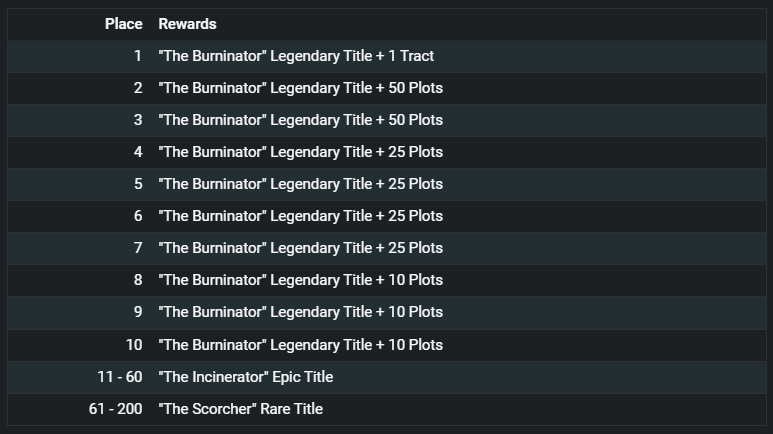The width and height of the screenshot is (773, 434).
Task: Select place 8 10 Plots reward row
Action: point(386,280)
